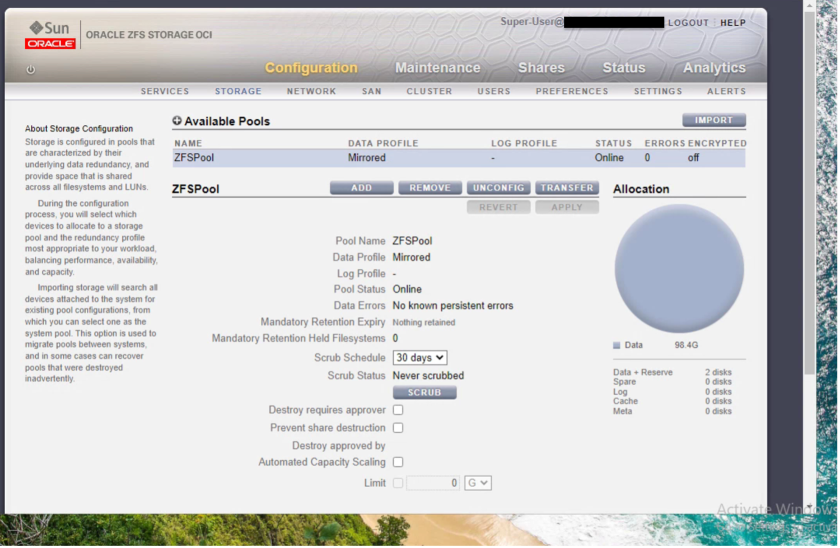Click the ORACLE ZFS STORAGE OCI title
The height and width of the screenshot is (548, 840).
point(149,35)
